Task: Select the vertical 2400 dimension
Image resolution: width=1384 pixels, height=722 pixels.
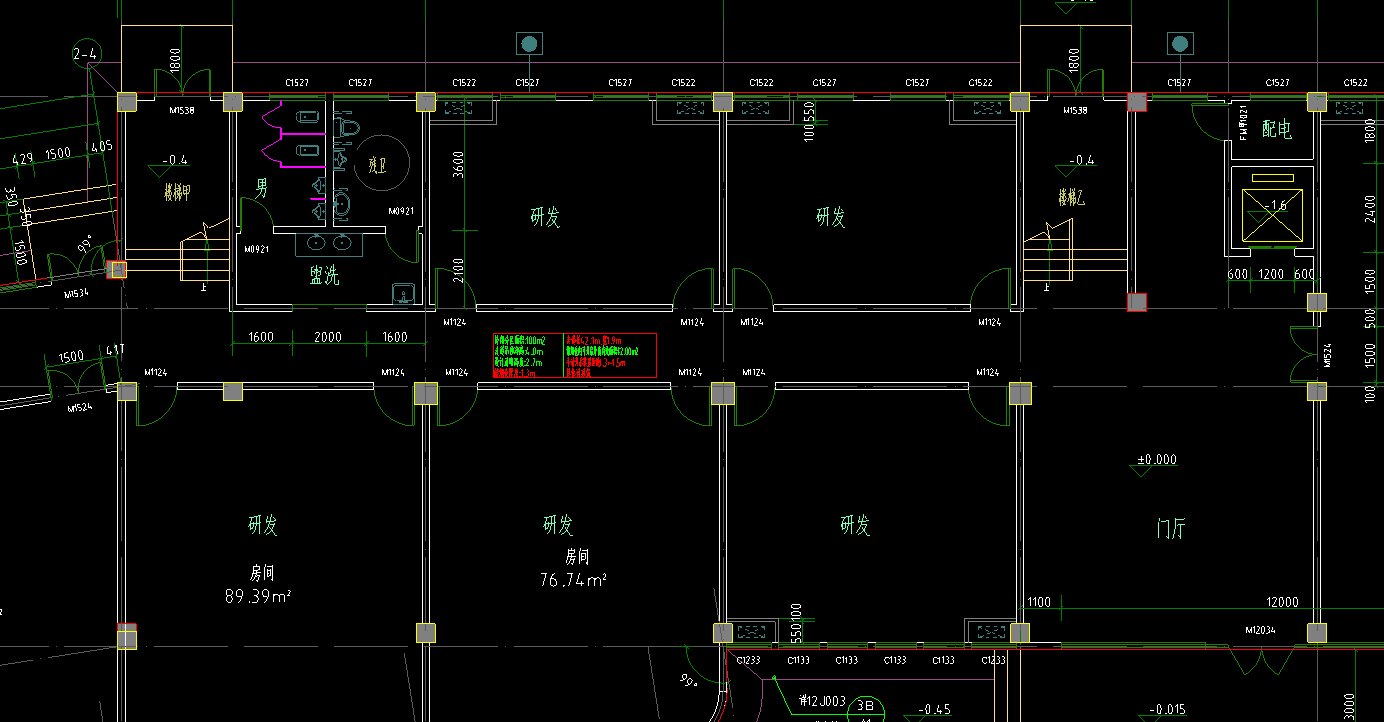Action: (x=1370, y=209)
